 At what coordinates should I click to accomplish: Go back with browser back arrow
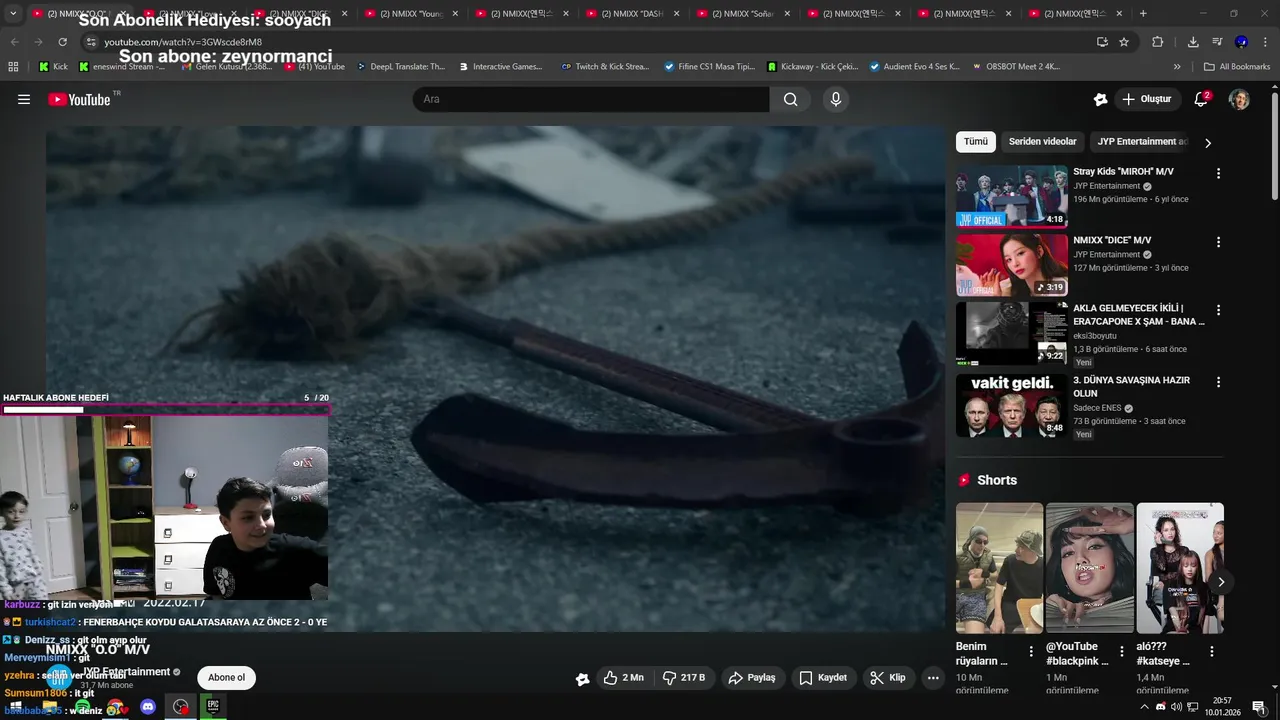point(14,42)
